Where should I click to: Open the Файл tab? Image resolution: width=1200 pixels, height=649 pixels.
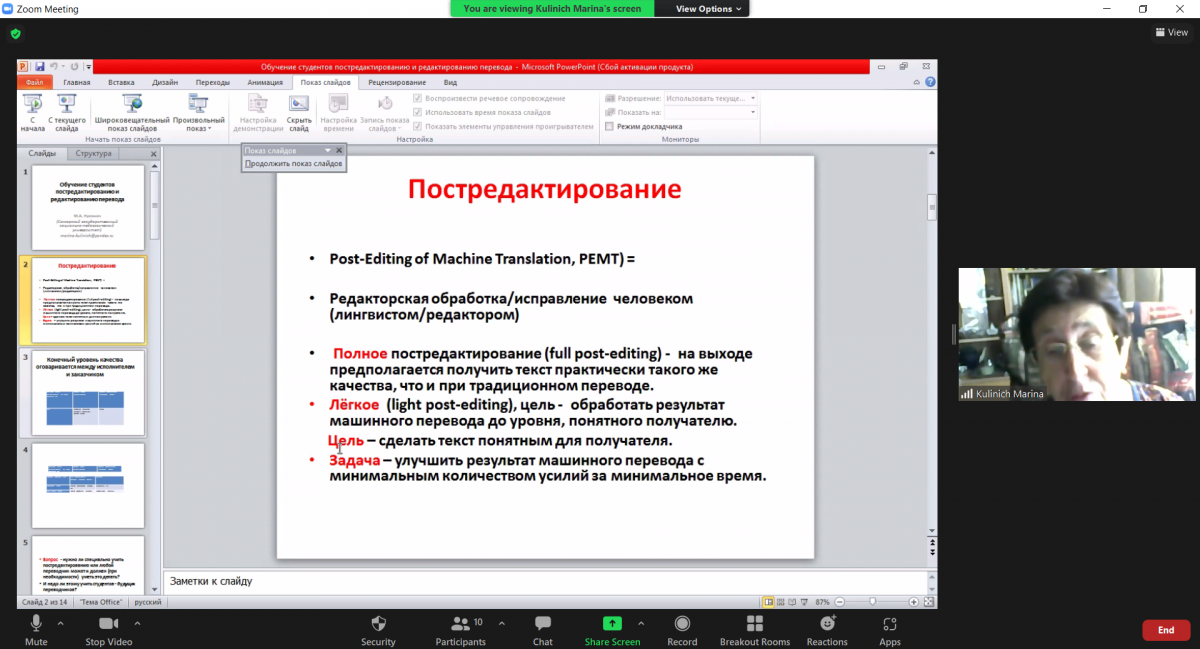[34, 83]
